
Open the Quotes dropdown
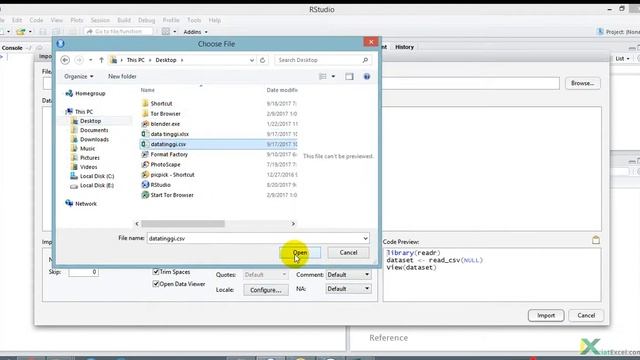click(265, 275)
